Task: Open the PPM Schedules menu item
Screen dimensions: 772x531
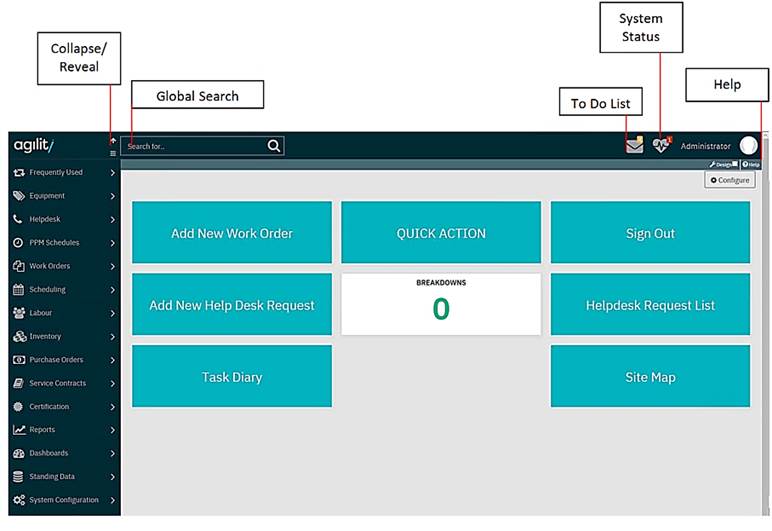Action: [54, 243]
